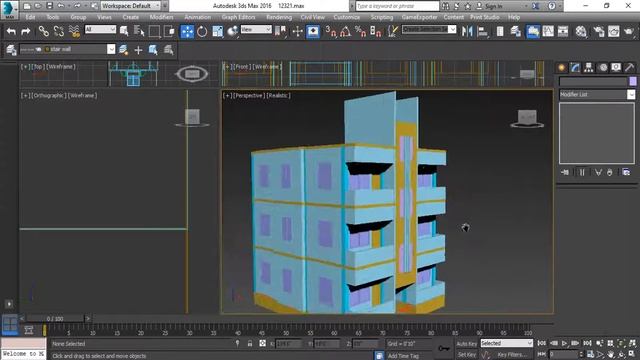Toggle the Selection Lock padlock
640x360 pixels.
coord(249,344)
